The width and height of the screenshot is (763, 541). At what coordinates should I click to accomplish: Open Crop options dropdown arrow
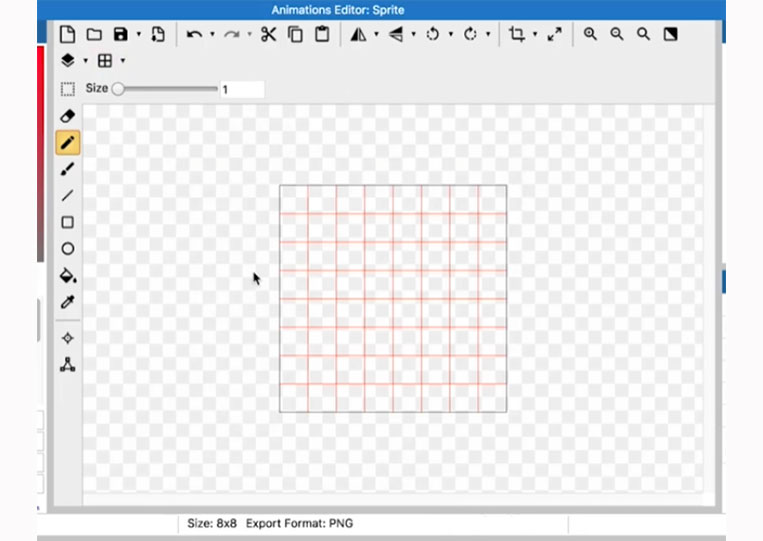(x=535, y=35)
